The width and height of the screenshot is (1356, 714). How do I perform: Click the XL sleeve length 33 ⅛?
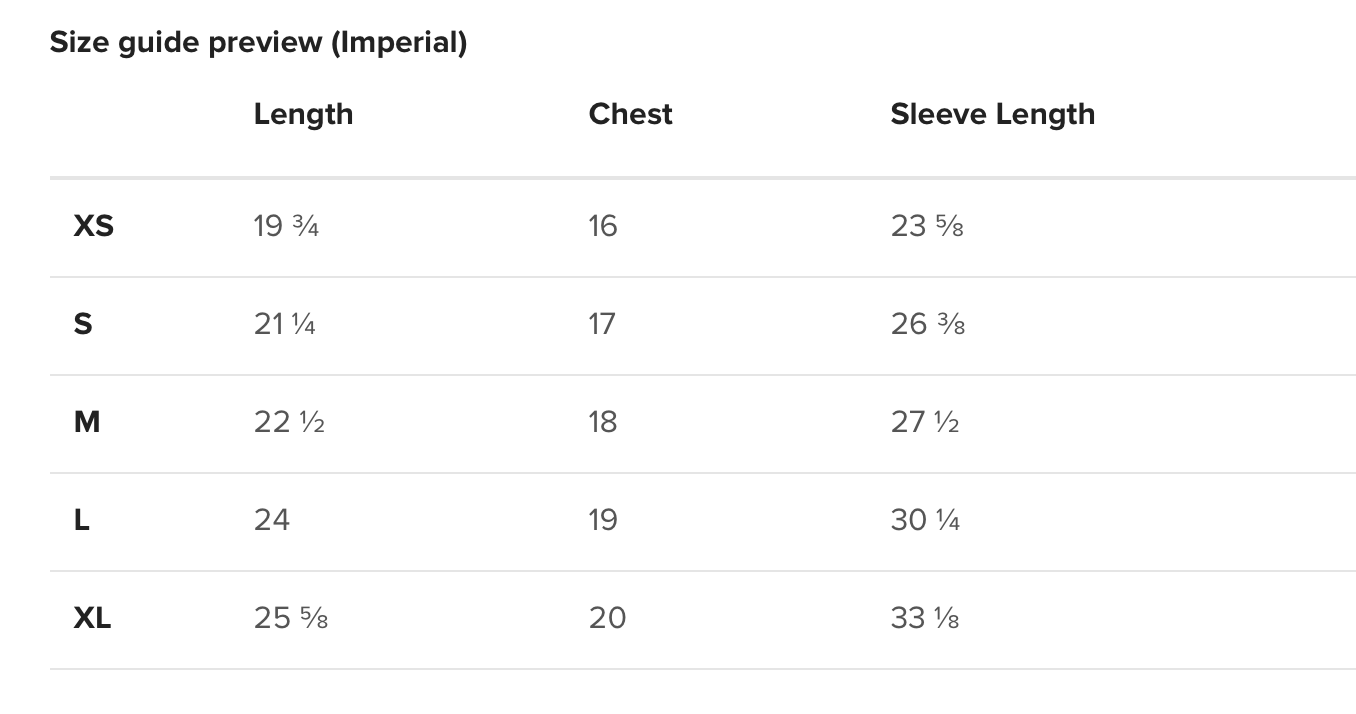pyautogui.click(x=925, y=618)
